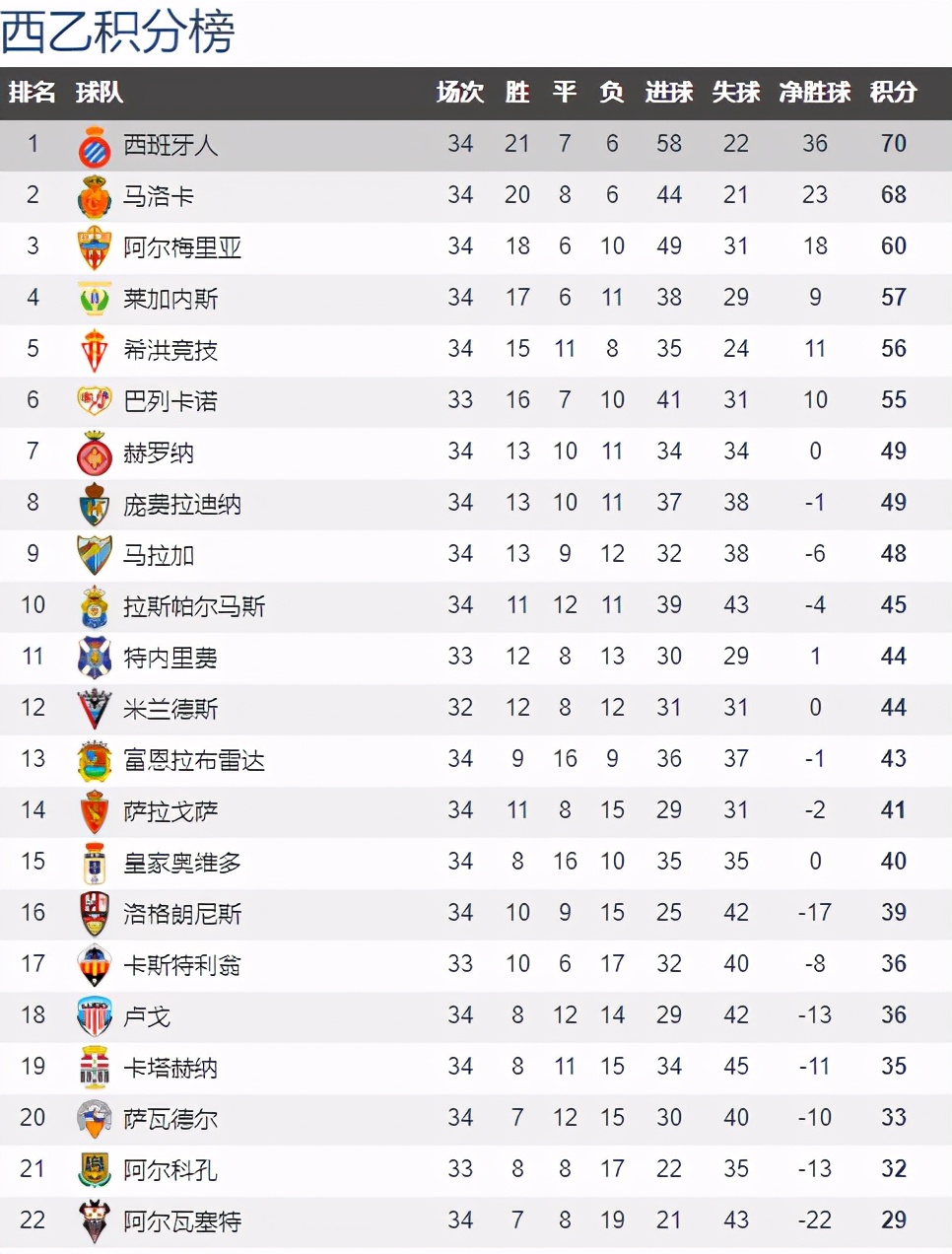Click the Girona club crest
This screenshot has width=952, height=1254.
(x=95, y=453)
